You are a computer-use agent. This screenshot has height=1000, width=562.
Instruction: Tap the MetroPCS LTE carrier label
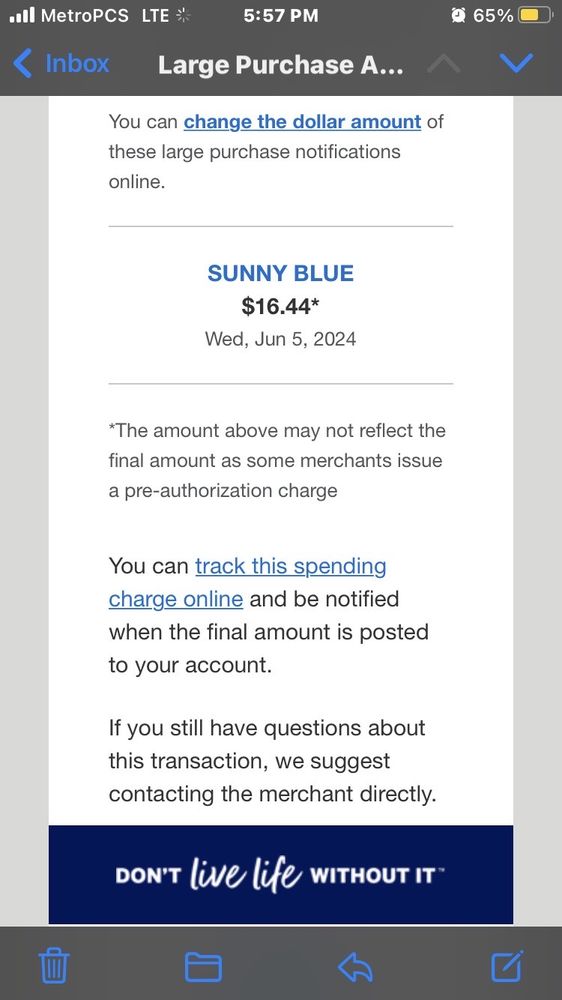105,15
